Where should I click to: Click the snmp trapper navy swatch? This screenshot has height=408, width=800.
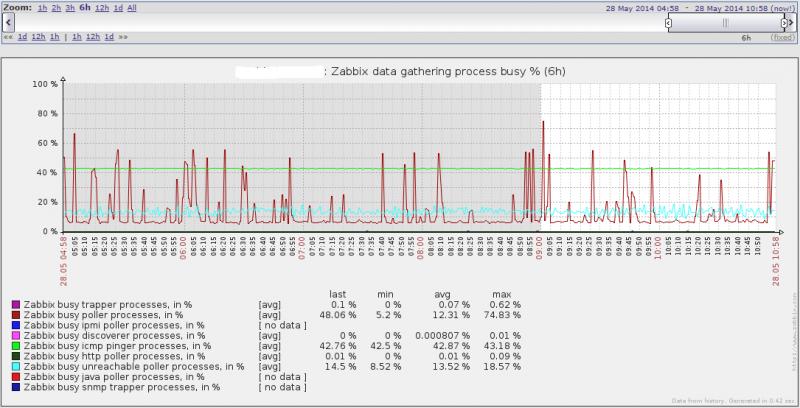16,387
